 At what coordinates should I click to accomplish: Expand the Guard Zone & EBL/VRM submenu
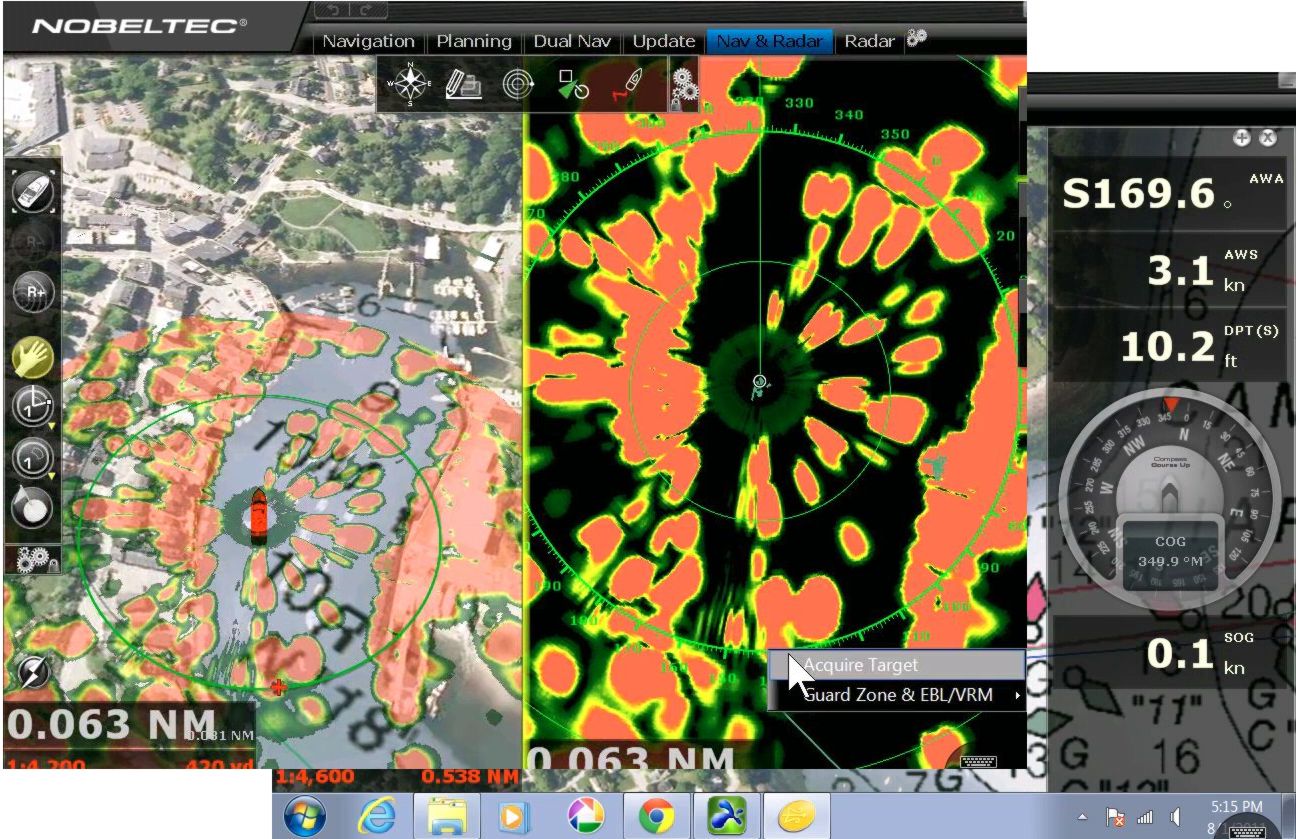[896, 695]
